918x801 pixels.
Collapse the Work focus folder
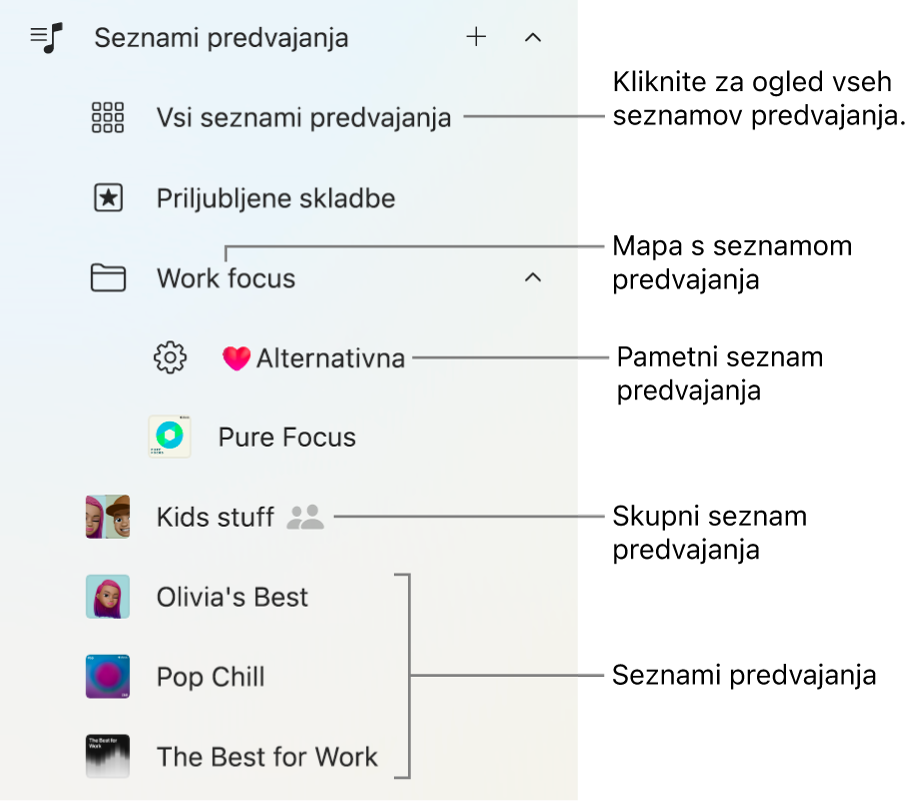pos(532,278)
